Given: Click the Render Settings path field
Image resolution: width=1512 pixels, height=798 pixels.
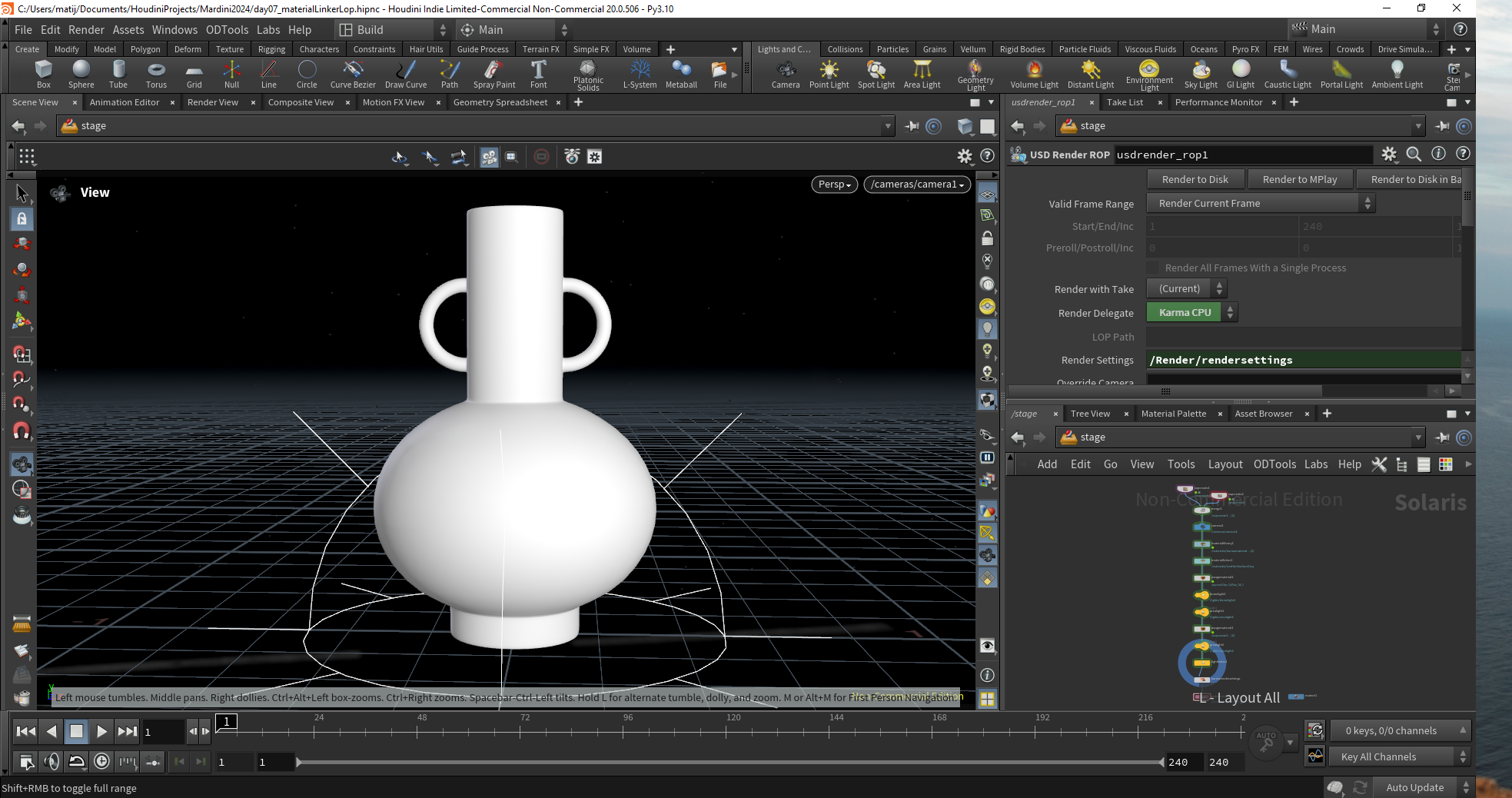Looking at the screenshot, I should 1303,360.
